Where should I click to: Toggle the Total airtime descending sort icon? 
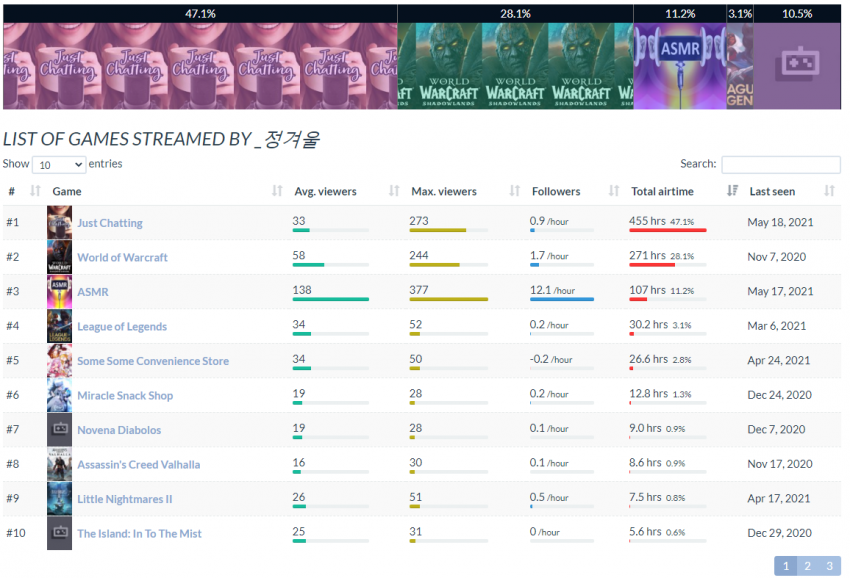click(732, 191)
